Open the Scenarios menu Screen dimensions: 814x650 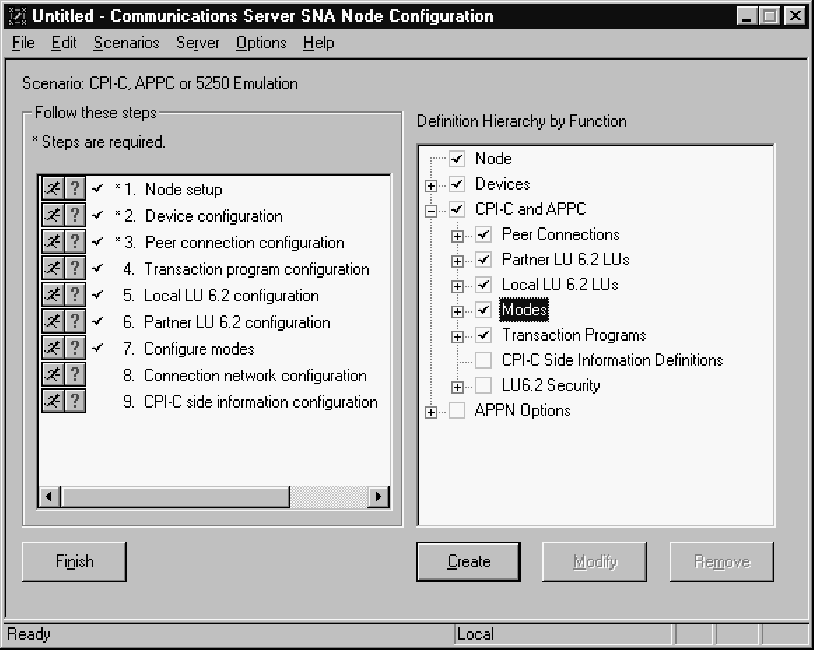pos(127,43)
